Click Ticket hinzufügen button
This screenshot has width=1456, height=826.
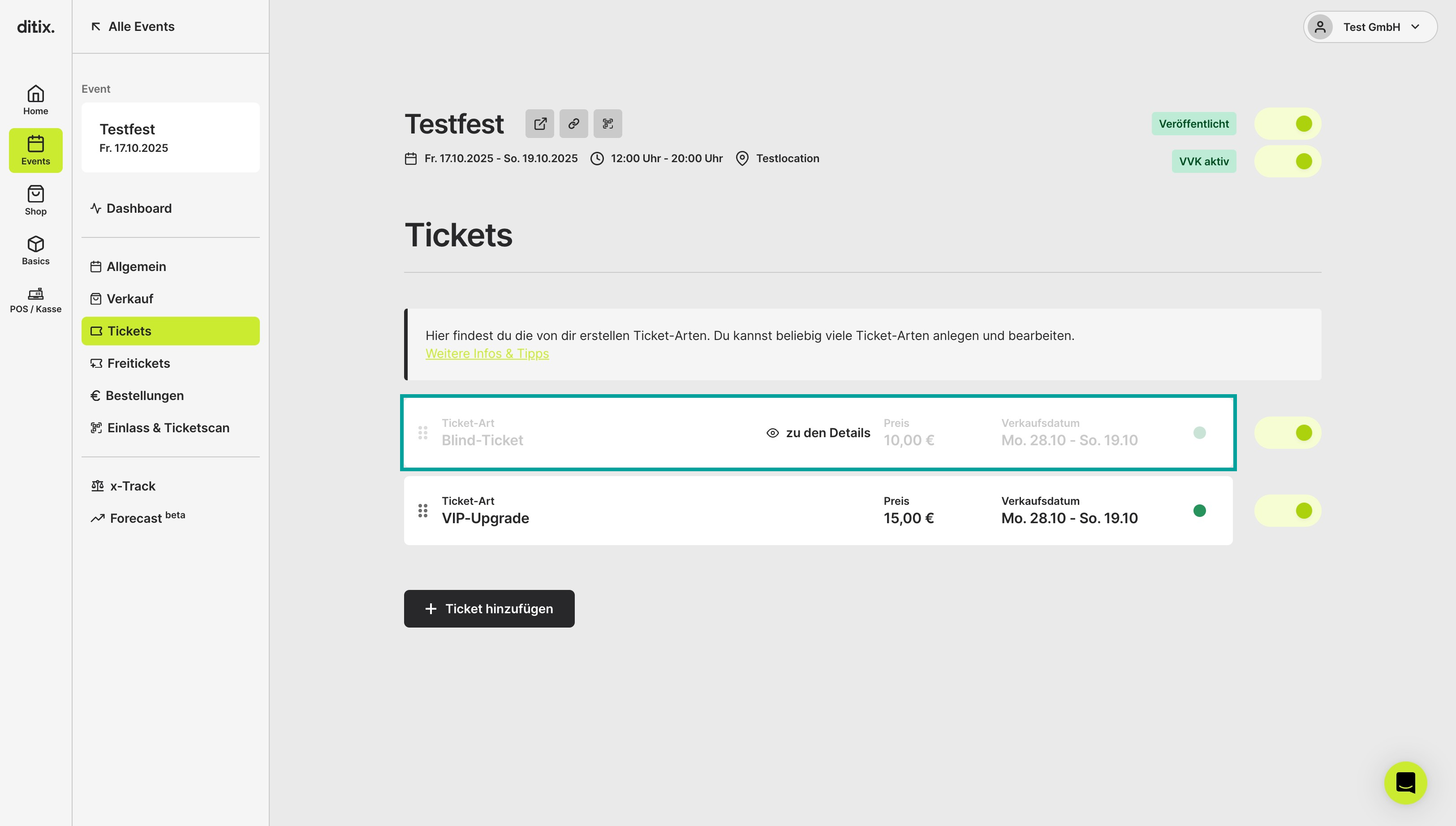click(x=489, y=609)
